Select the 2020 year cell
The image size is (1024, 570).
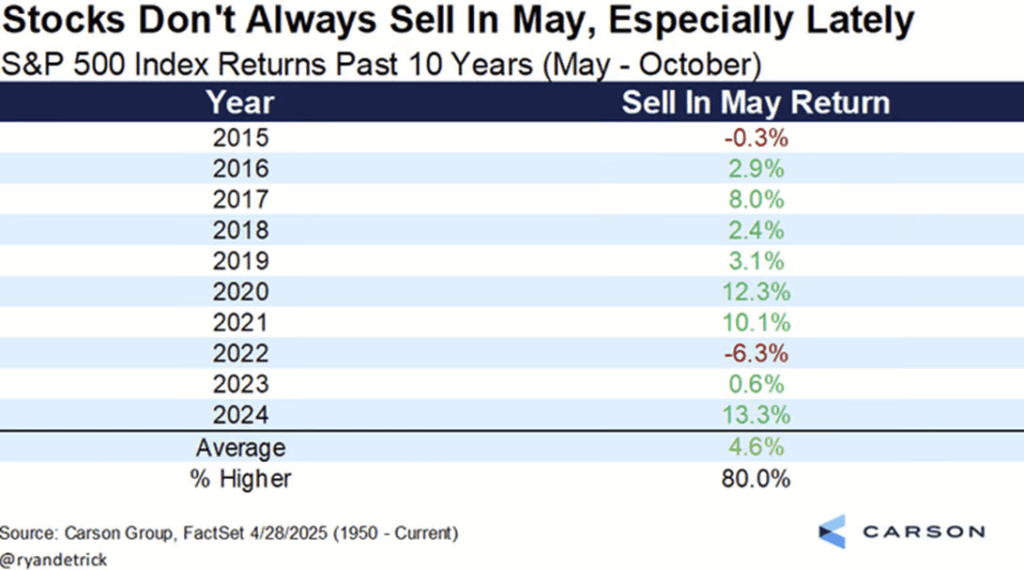click(x=240, y=292)
